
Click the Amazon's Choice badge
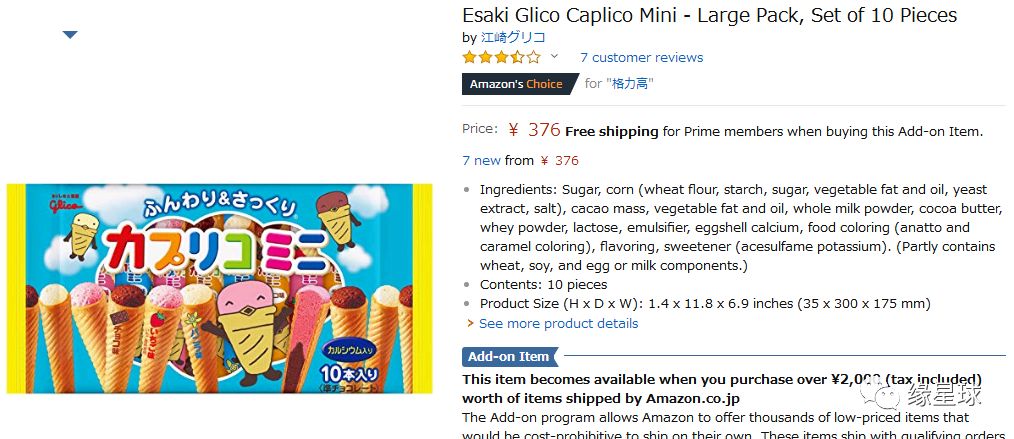pyautogui.click(x=517, y=84)
